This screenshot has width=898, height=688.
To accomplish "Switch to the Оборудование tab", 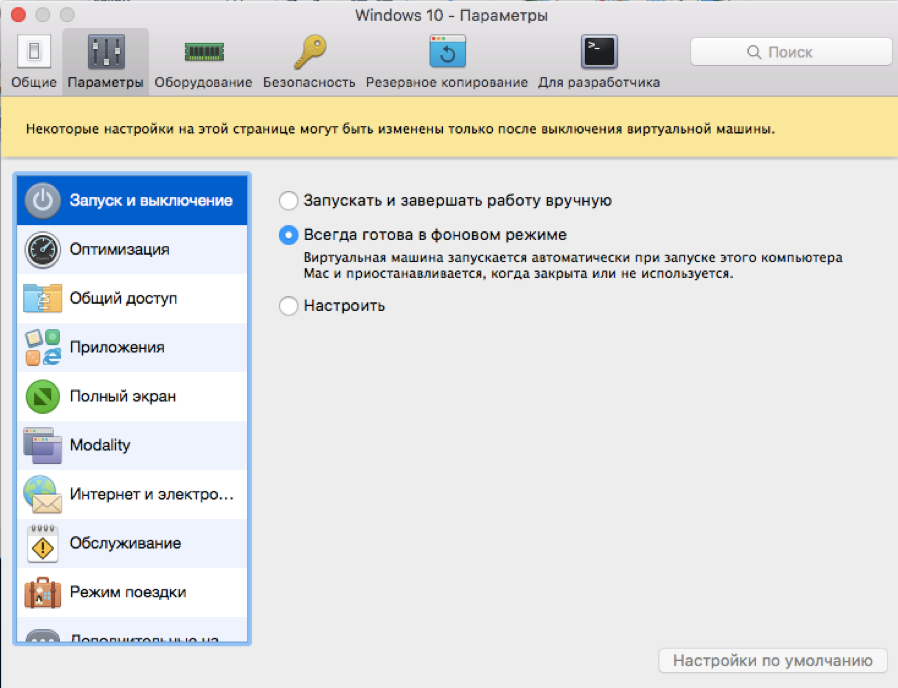I will pyautogui.click(x=203, y=58).
